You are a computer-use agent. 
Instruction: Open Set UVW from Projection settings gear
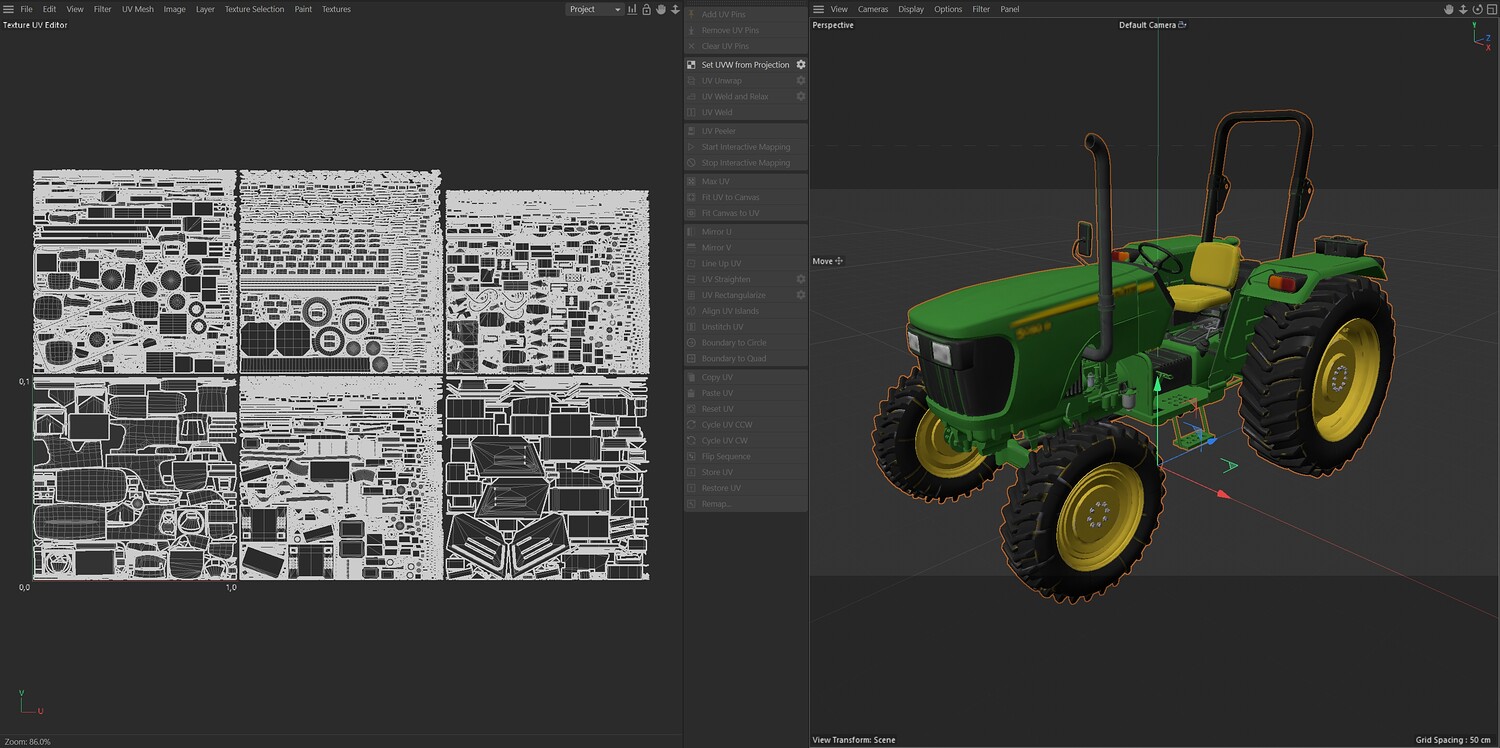(x=800, y=65)
